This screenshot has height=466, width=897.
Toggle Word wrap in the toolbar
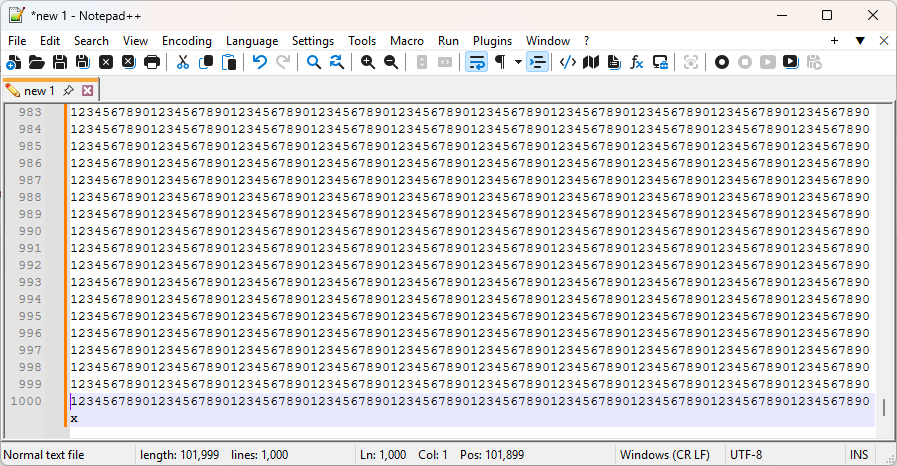477,62
